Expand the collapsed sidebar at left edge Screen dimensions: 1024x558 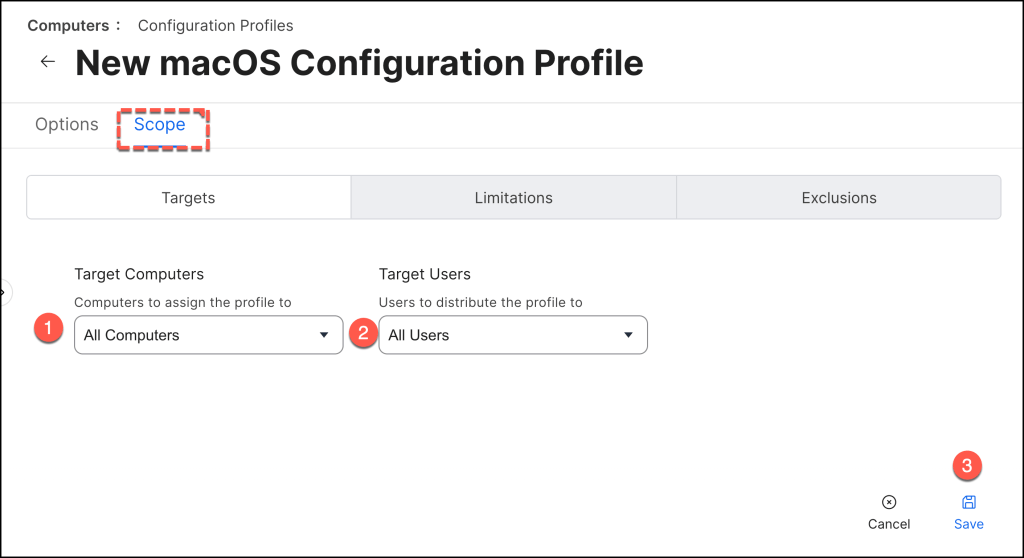click(4, 293)
